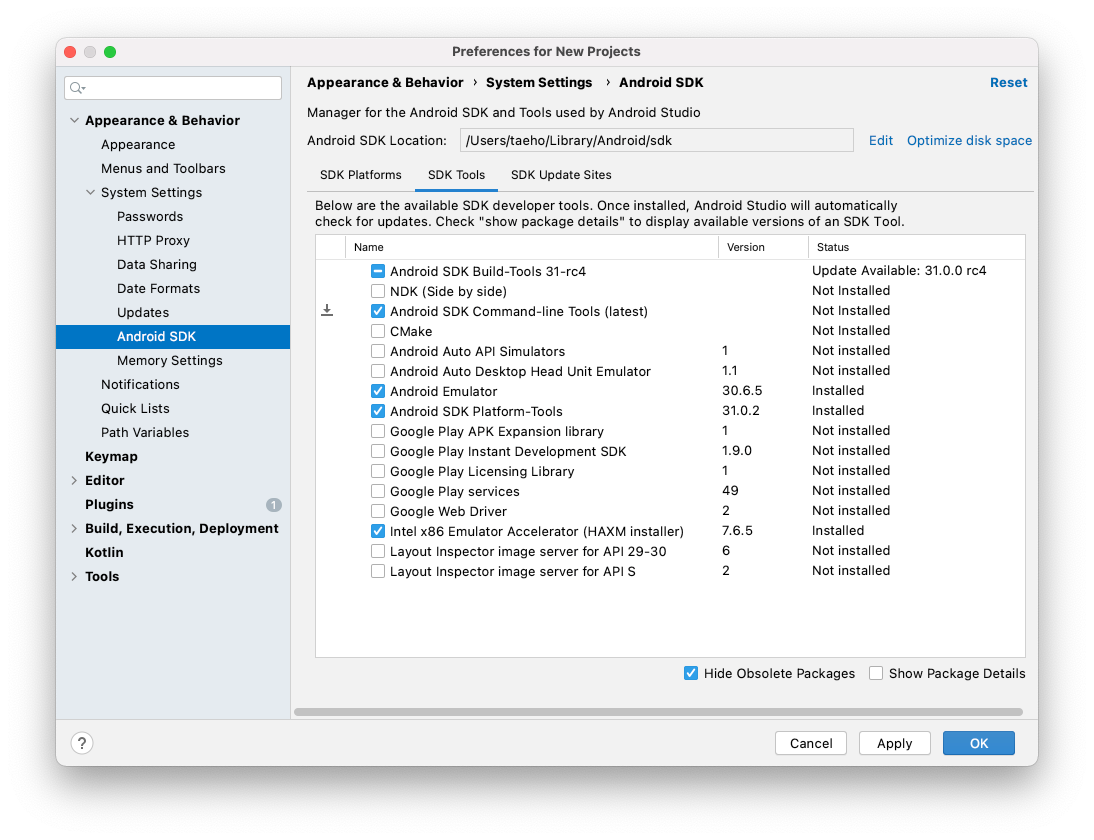
Task: Click the Version column header
Action: [x=763, y=247]
